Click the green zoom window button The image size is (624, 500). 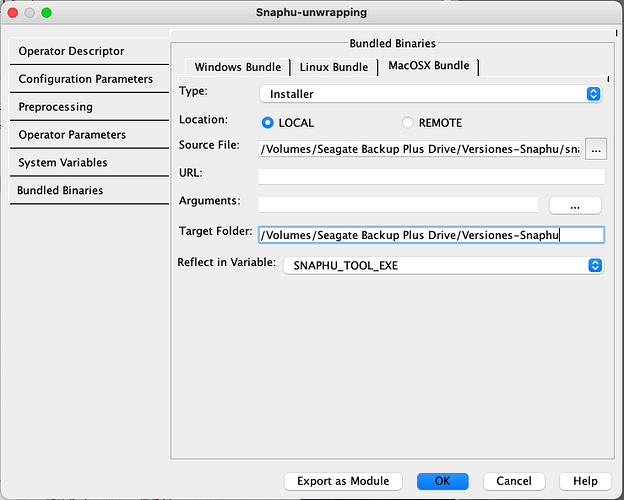coord(47,13)
